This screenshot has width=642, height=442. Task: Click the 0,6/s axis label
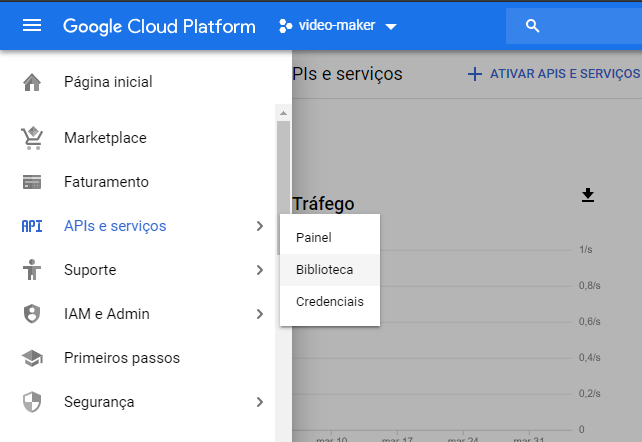point(590,322)
